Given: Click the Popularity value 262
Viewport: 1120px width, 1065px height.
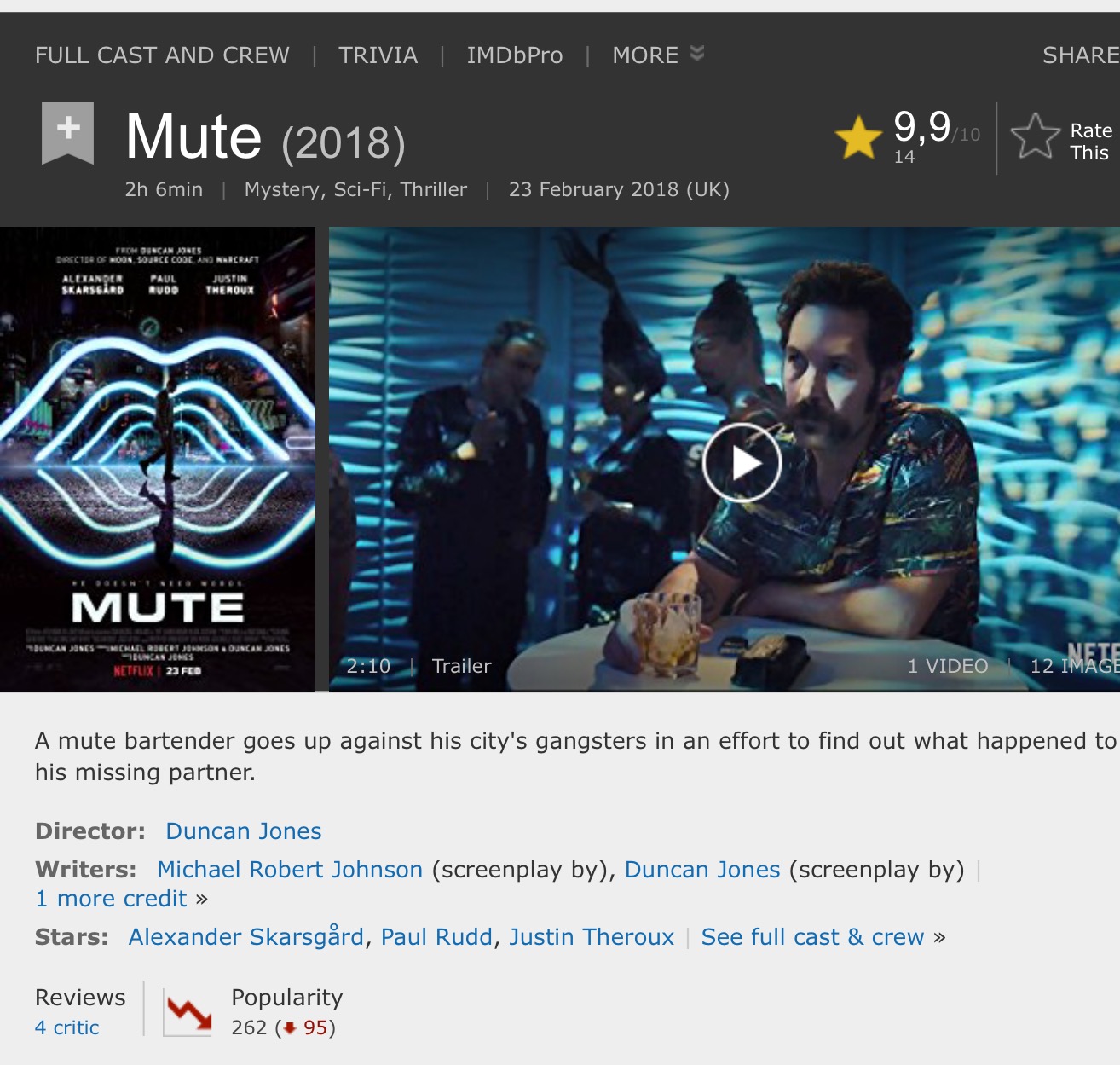Looking at the screenshot, I should pyautogui.click(x=249, y=1027).
